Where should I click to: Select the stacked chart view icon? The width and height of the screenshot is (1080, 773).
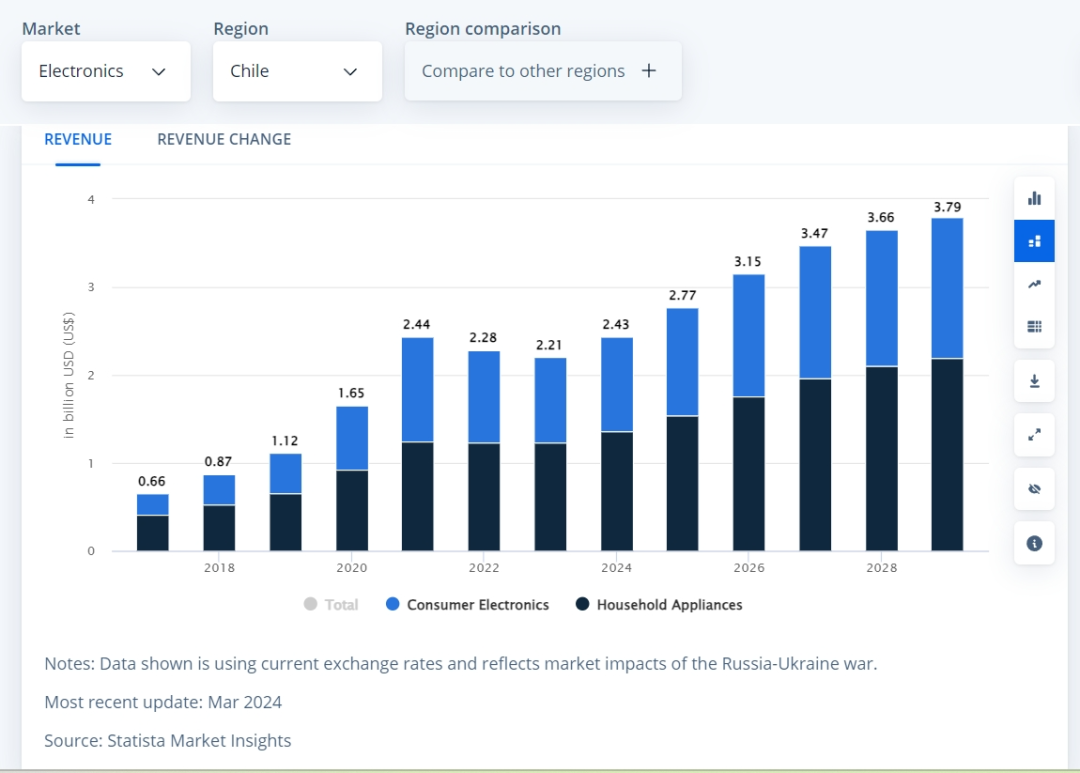point(1034,241)
